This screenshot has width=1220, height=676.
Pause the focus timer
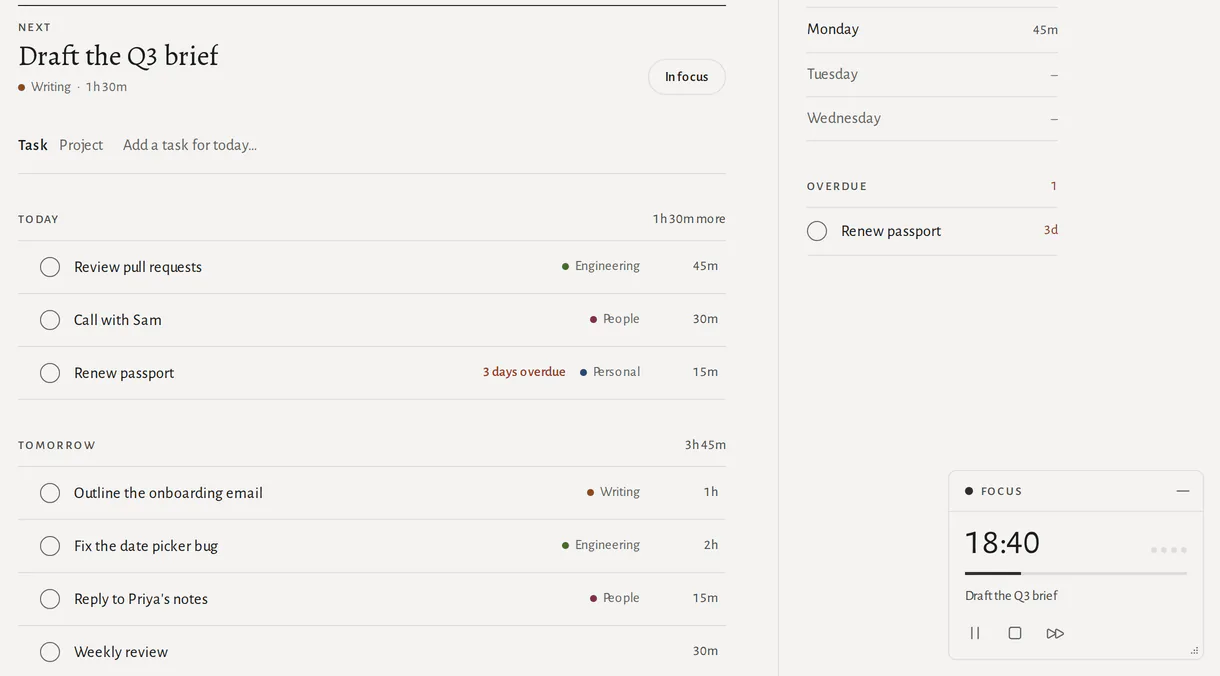[x=975, y=633]
